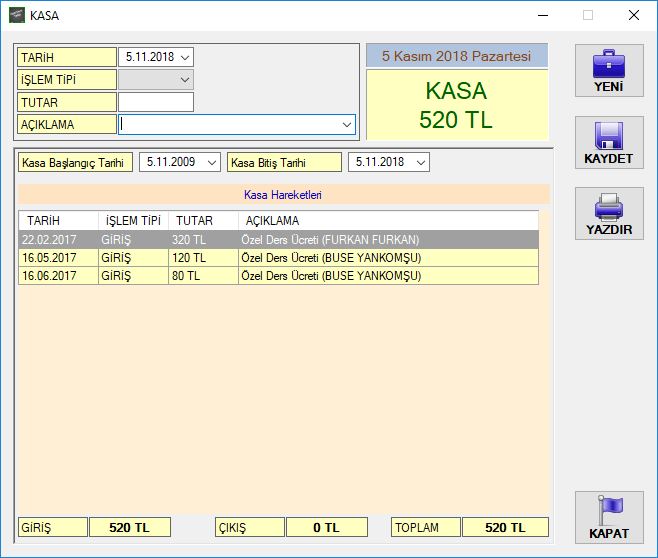Open Kasa Bitiş Tarihi date dropdown
Screen dimensions: 658x558
(421, 162)
